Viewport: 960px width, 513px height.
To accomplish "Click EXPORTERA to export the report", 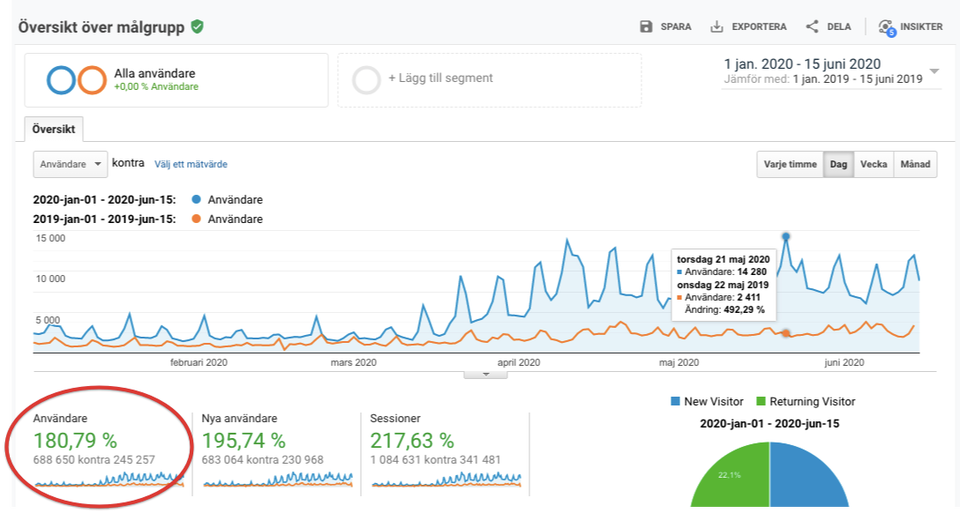I will [759, 27].
